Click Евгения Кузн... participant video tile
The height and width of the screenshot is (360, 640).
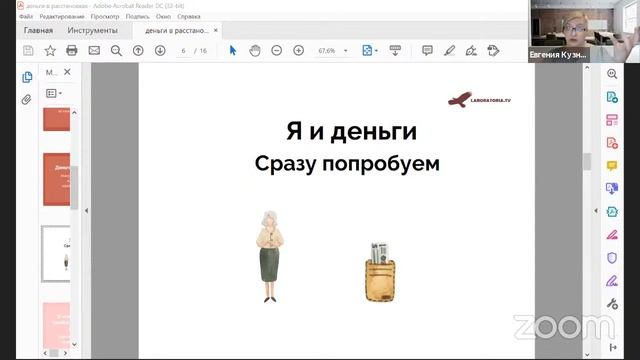(584, 31)
